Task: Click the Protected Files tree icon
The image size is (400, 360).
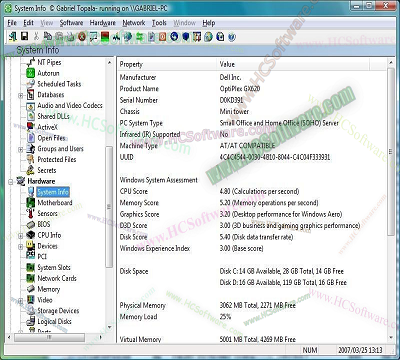Action: (x=31, y=159)
